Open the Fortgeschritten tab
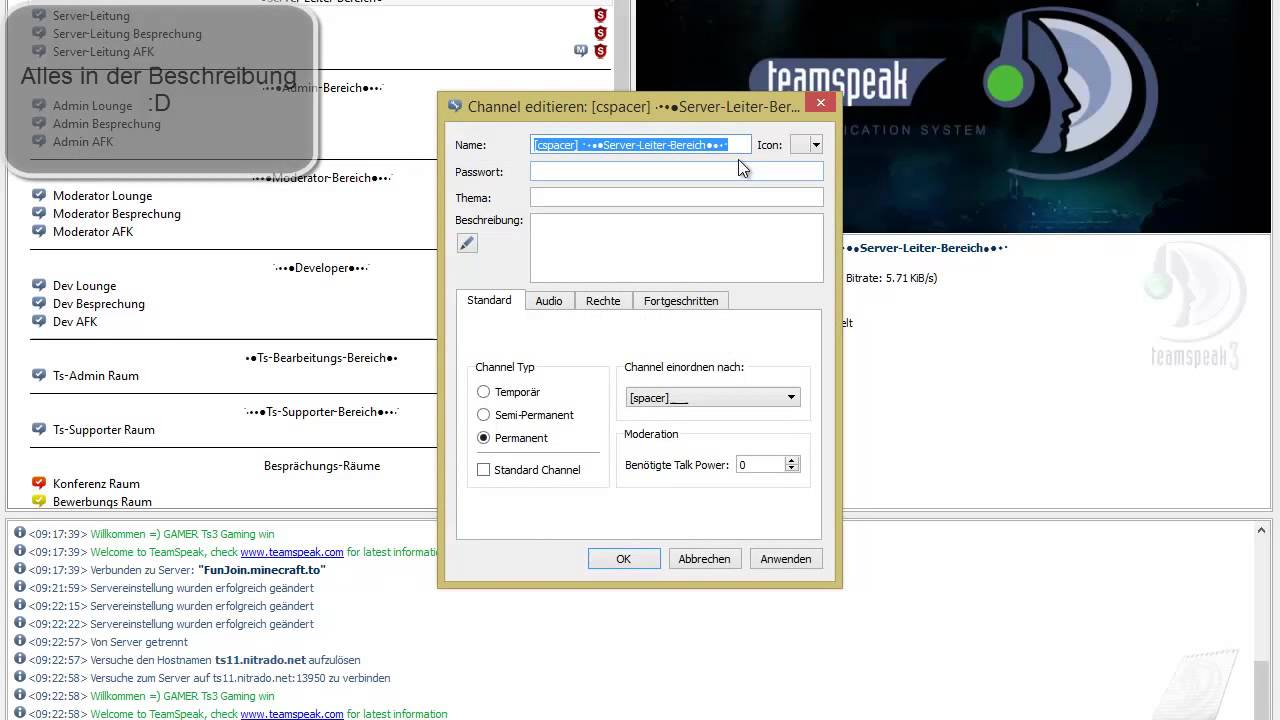 point(681,301)
